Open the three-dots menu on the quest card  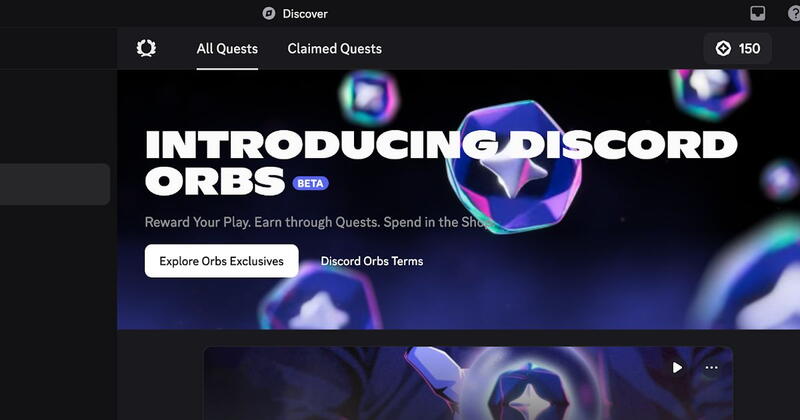click(x=711, y=367)
